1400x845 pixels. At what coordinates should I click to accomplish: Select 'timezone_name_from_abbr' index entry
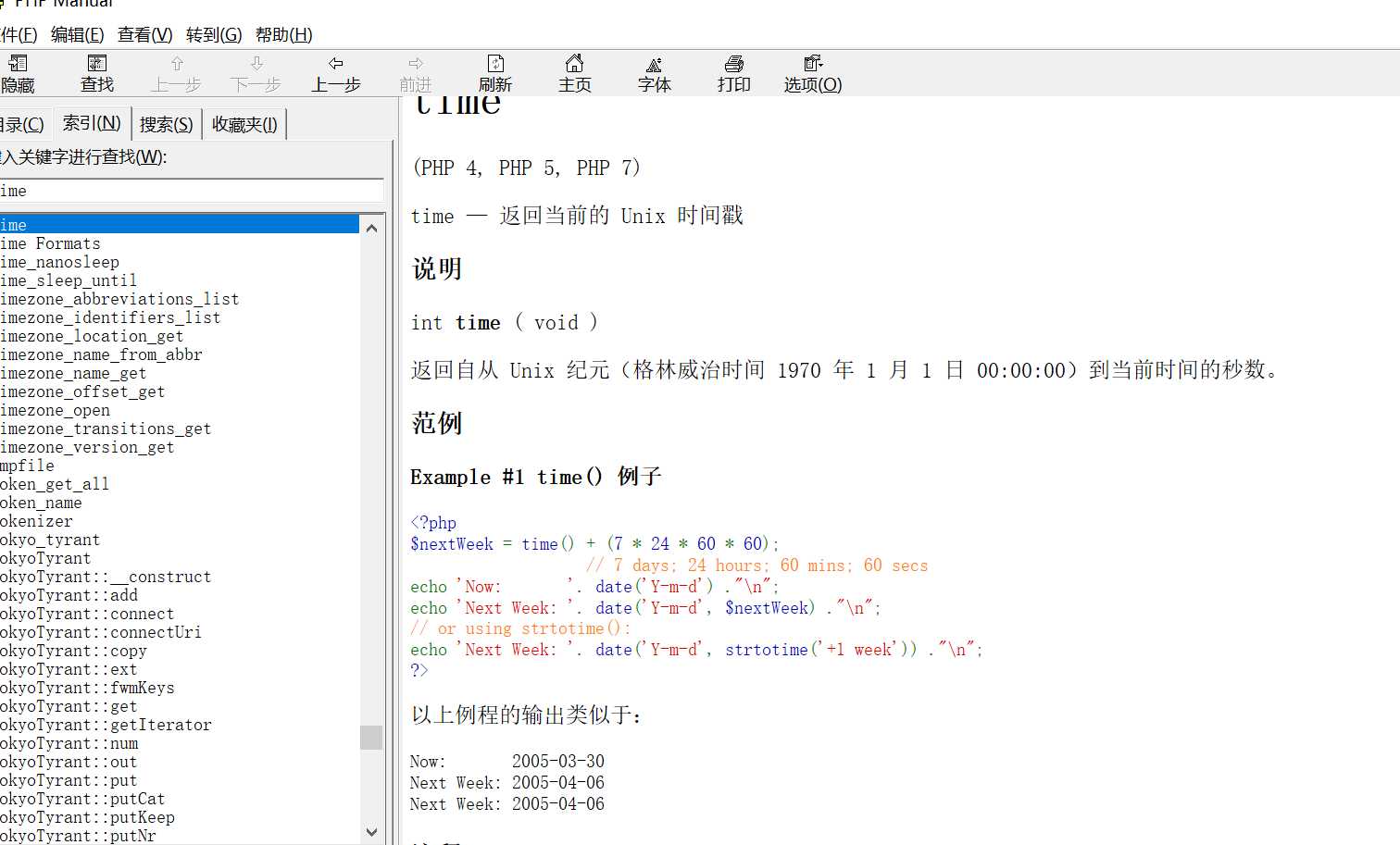(x=101, y=354)
